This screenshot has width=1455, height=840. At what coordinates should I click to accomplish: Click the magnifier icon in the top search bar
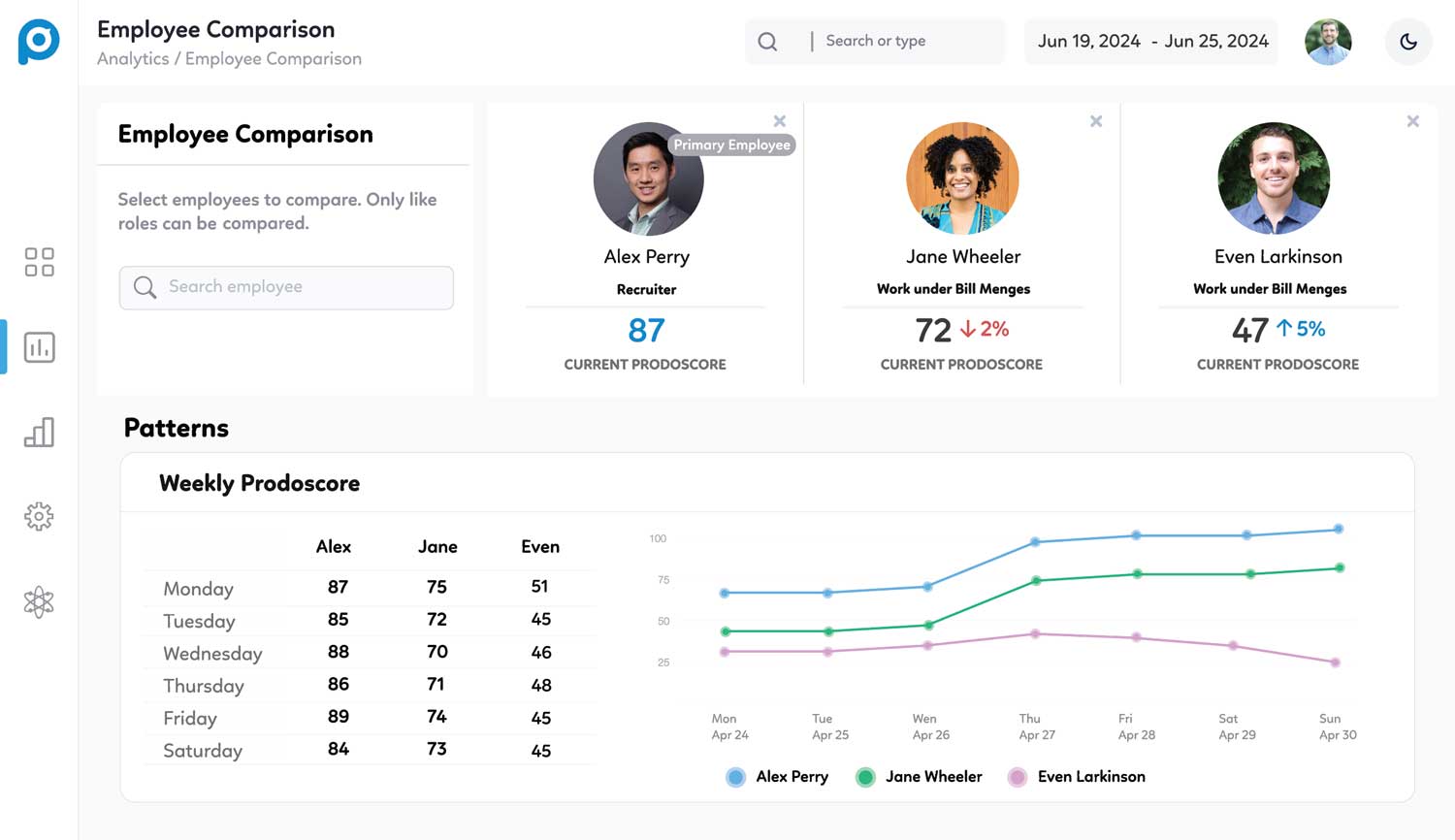point(767,41)
